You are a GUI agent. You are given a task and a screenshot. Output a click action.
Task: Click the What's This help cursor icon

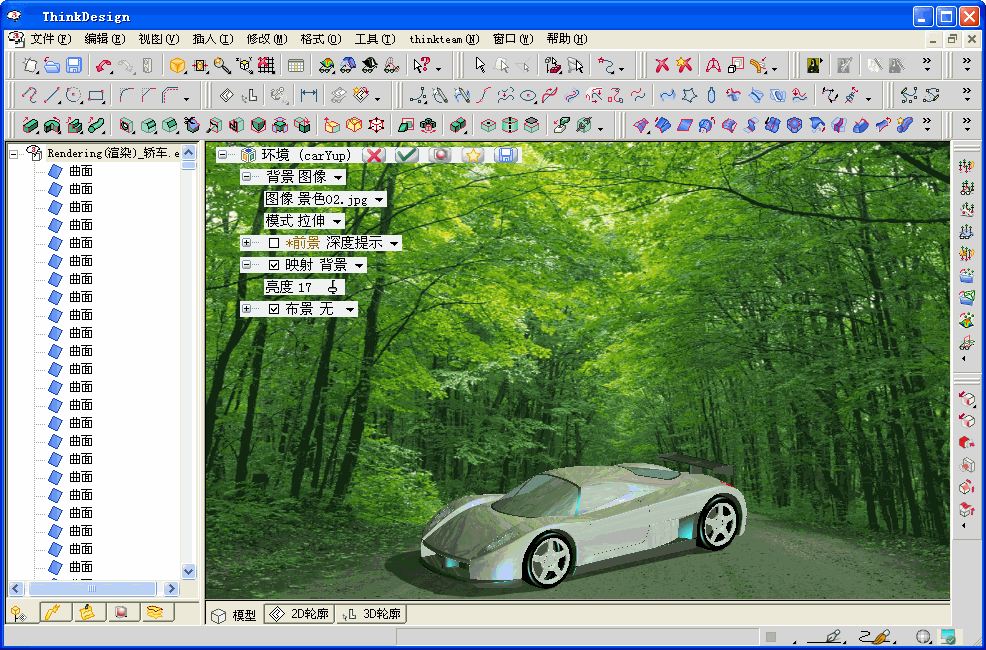pos(421,65)
